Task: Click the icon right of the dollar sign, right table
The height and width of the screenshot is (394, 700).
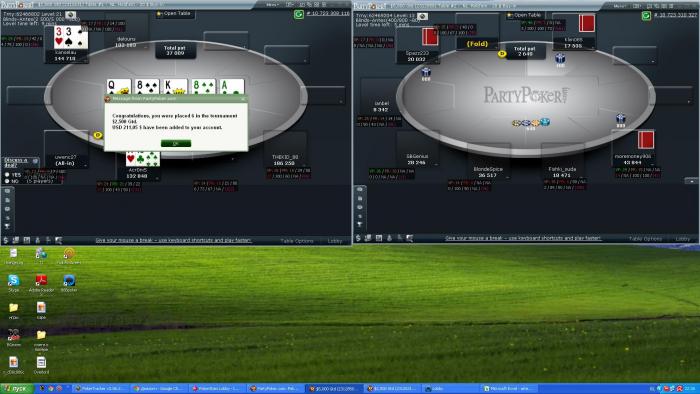Action: click(x=368, y=238)
